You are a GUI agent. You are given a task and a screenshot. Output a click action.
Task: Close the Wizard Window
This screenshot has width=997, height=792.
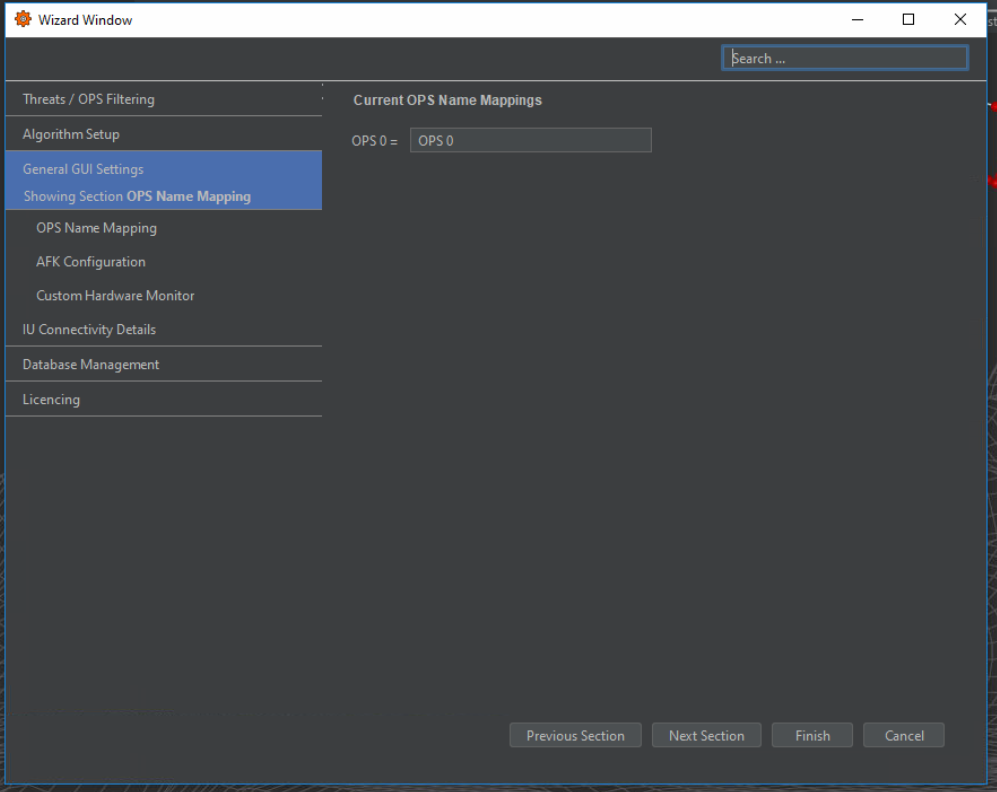click(x=960, y=20)
